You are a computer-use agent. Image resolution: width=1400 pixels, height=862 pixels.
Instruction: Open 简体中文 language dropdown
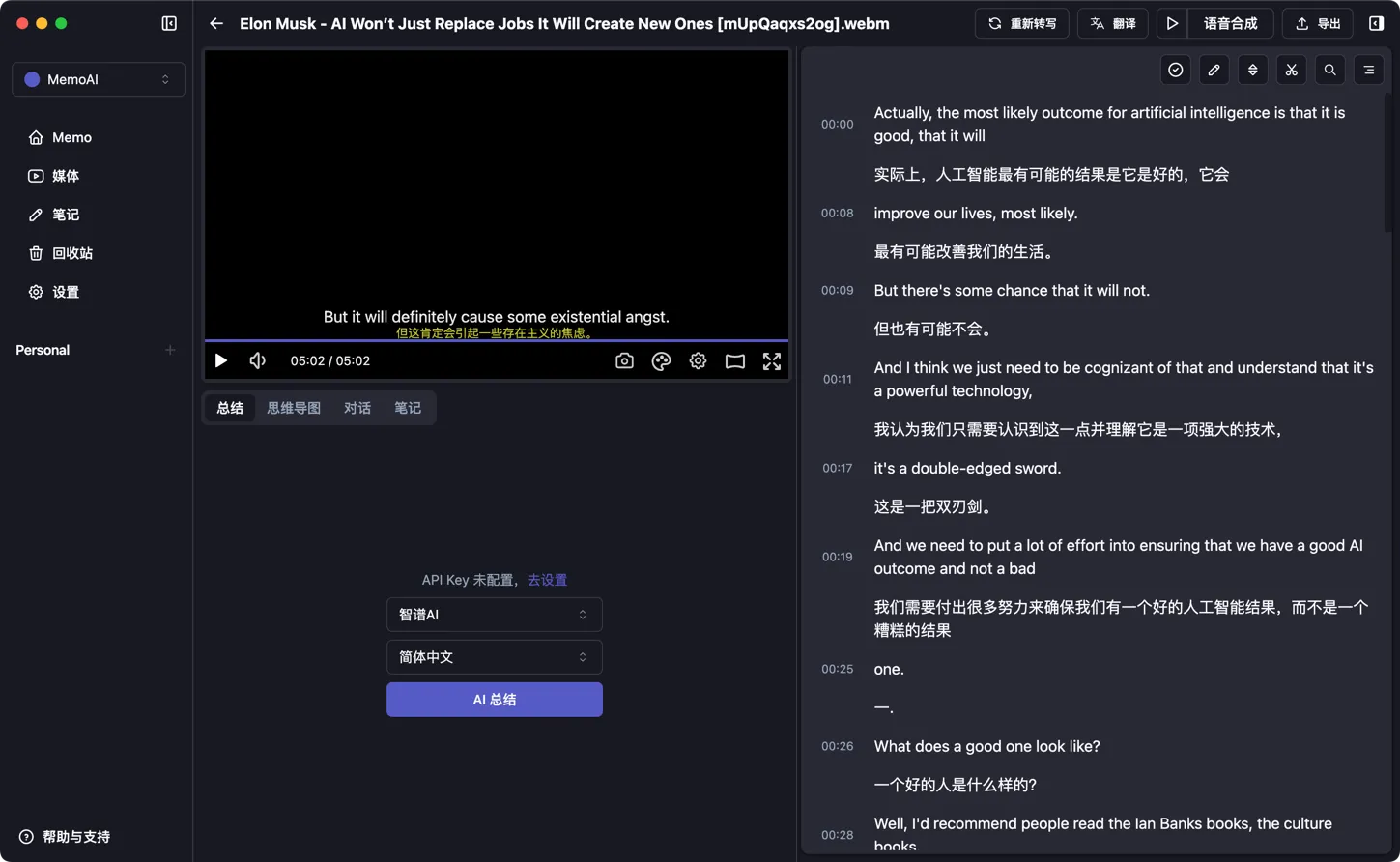click(x=495, y=657)
